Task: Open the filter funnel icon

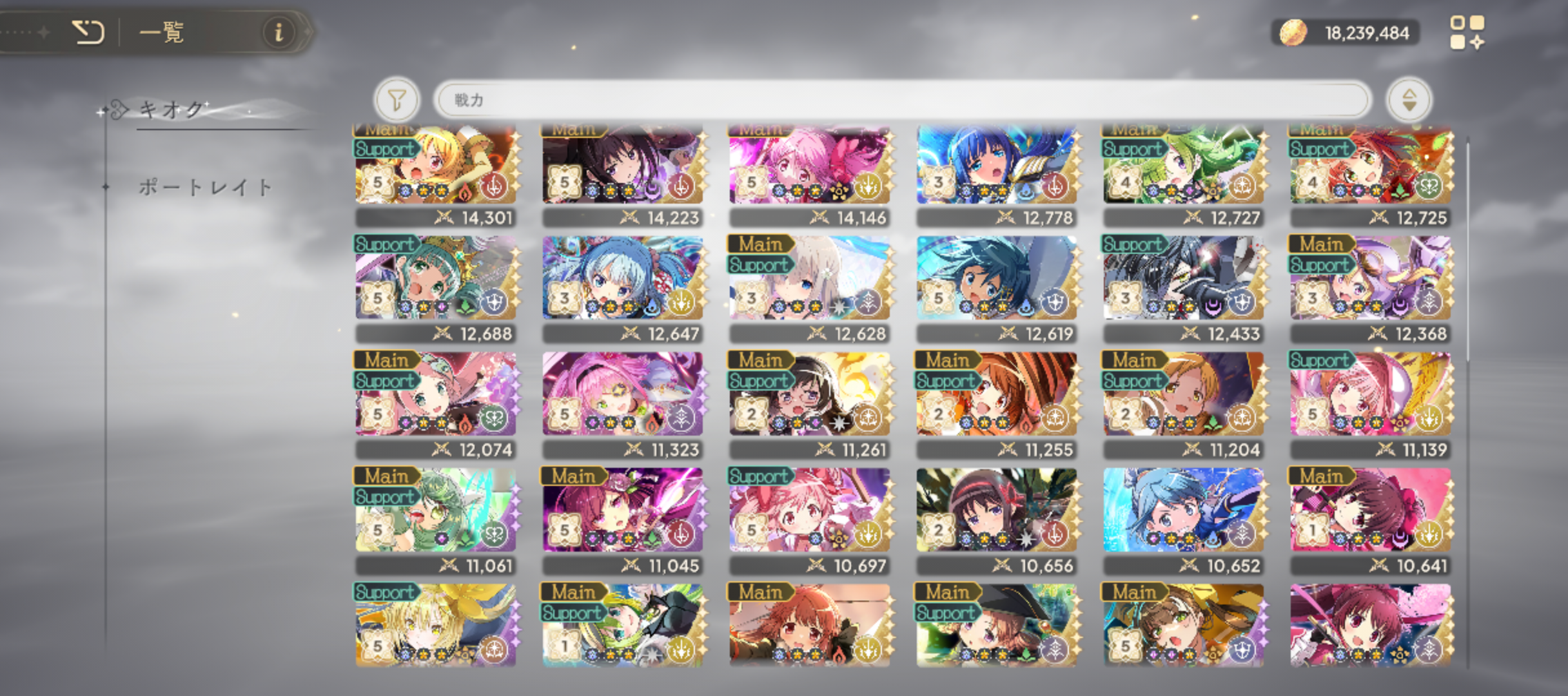Action: [397, 100]
